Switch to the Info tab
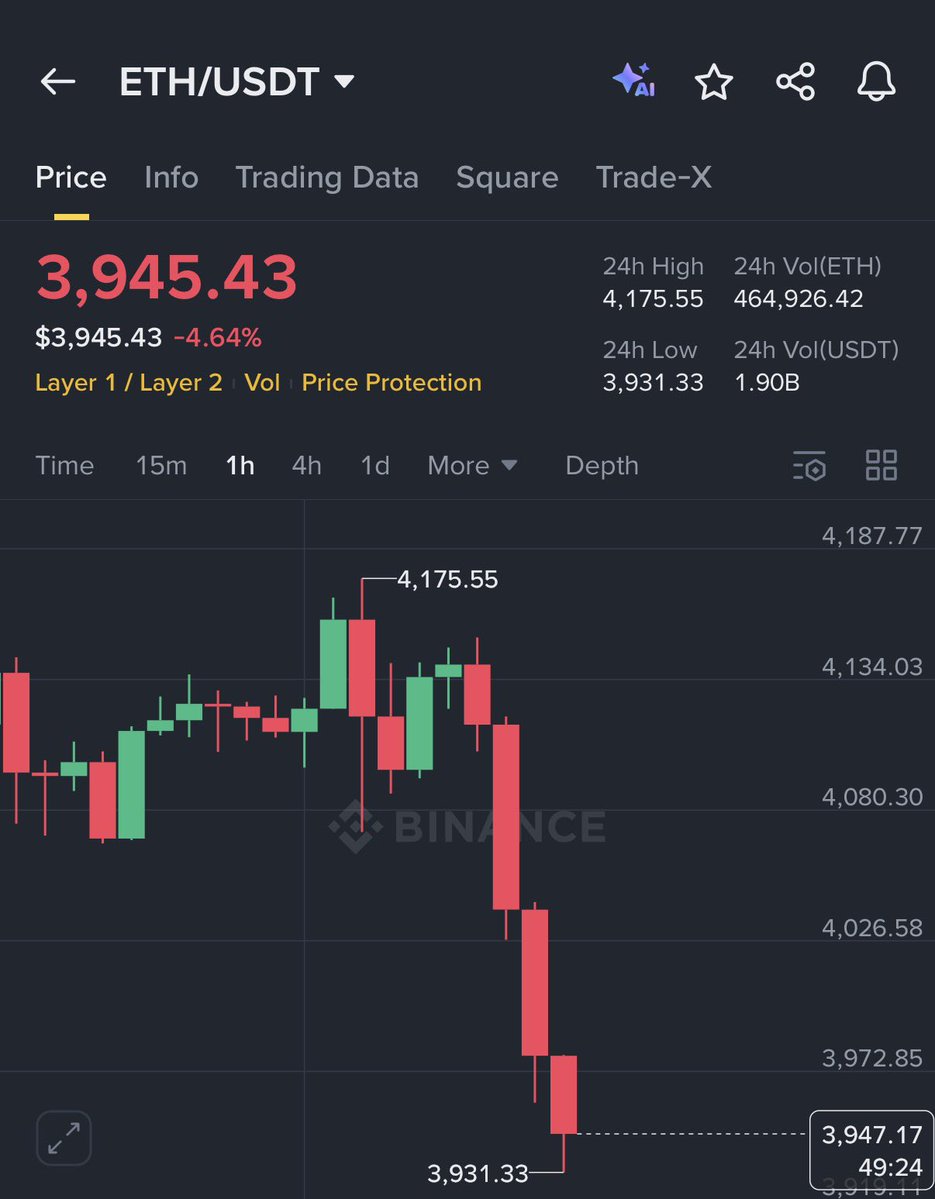 pyautogui.click(x=171, y=178)
